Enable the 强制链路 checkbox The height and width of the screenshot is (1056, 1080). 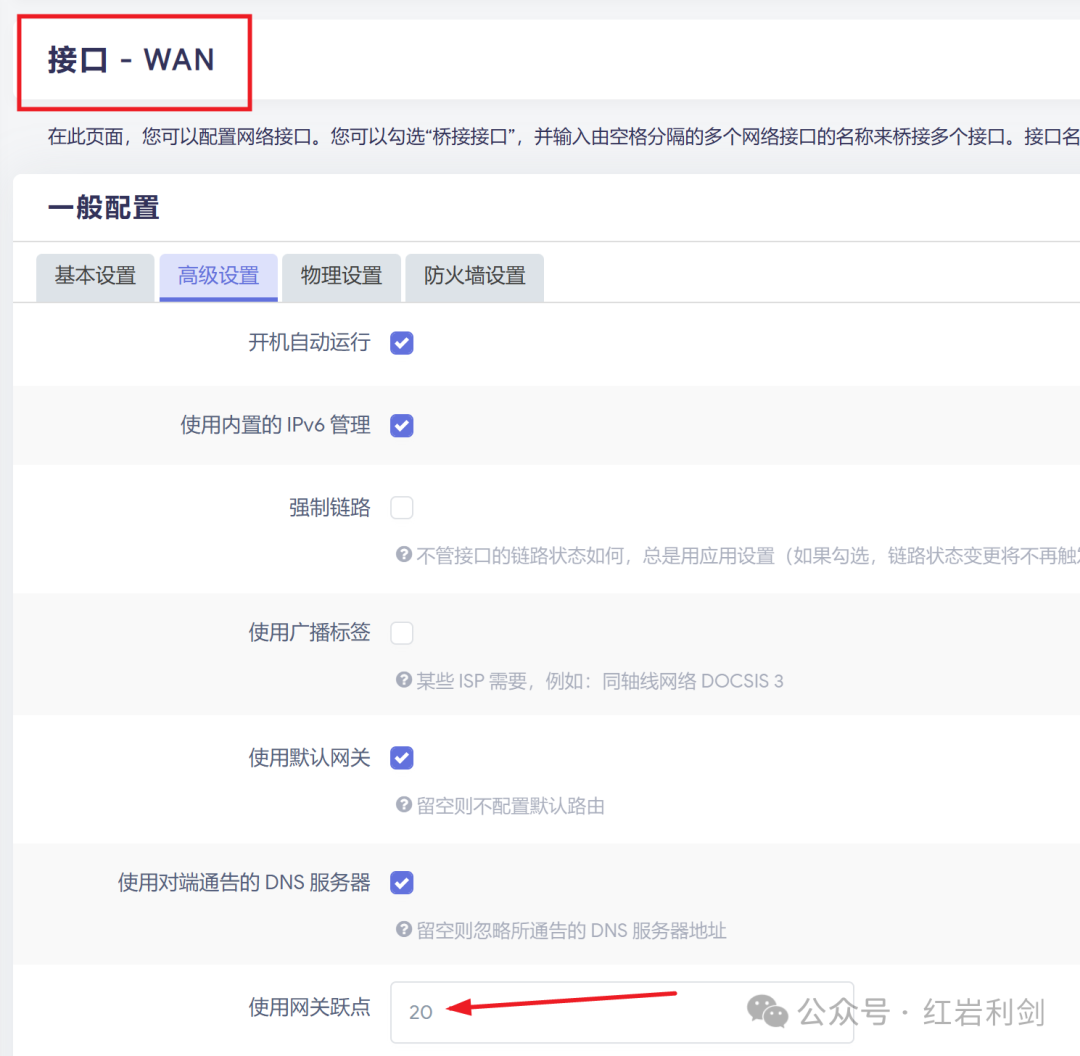tap(402, 508)
